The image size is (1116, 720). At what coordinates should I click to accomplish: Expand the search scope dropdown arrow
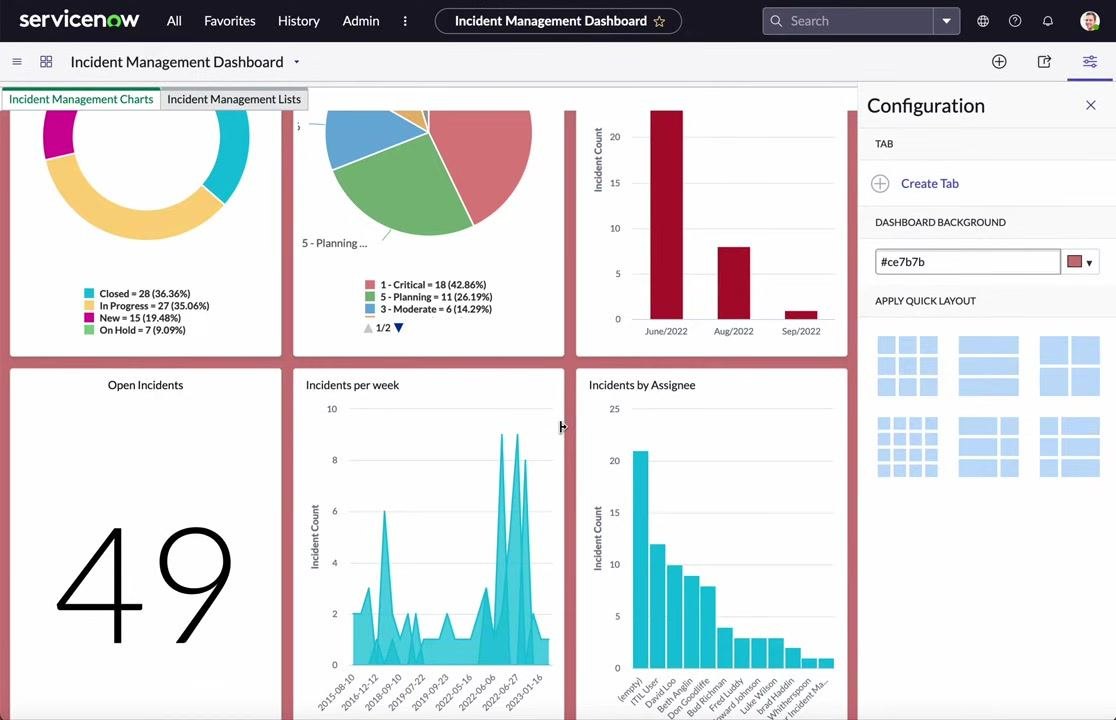coord(947,21)
